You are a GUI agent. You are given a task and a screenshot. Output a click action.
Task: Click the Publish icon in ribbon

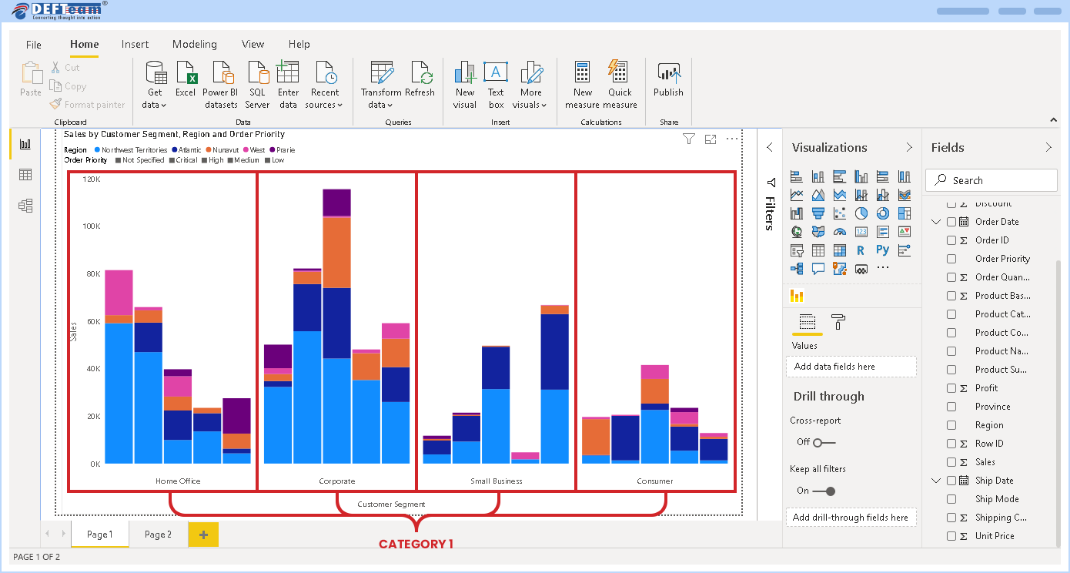668,73
